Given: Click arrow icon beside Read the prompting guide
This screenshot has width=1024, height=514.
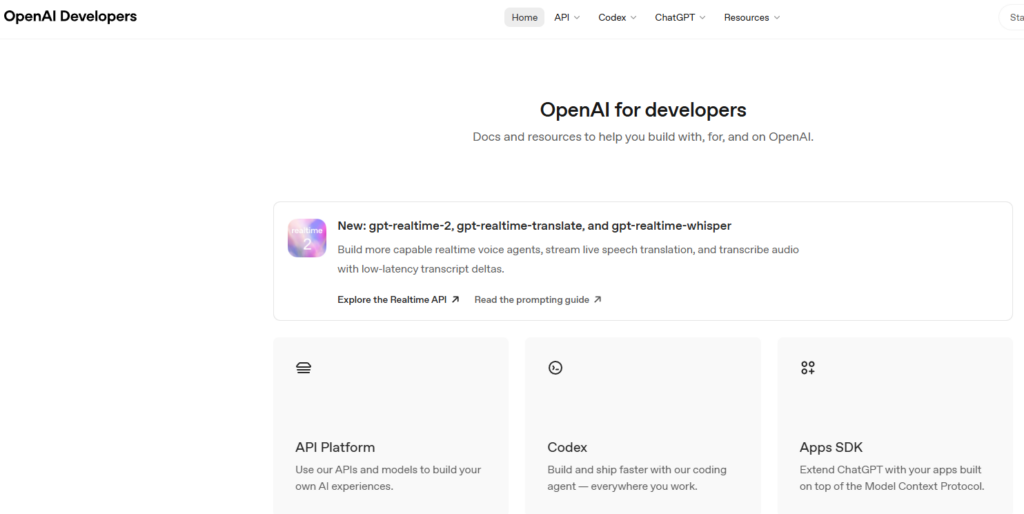Looking at the screenshot, I should (x=597, y=300).
